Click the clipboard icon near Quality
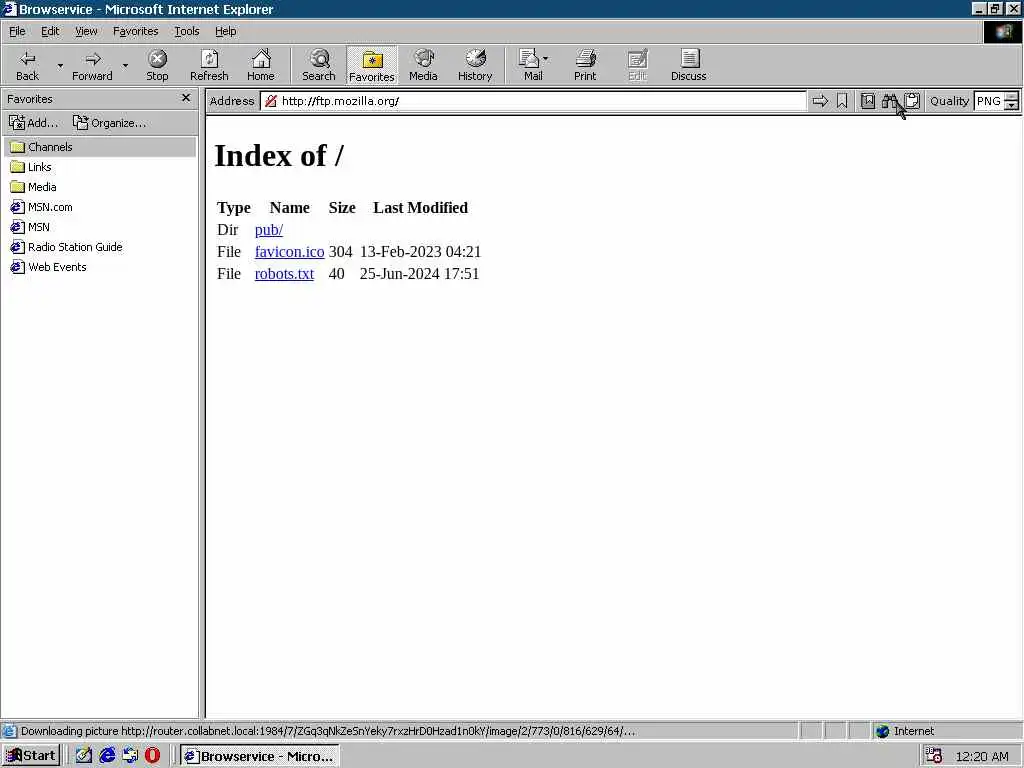This screenshot has height=768, width=1024. (912, 101)
